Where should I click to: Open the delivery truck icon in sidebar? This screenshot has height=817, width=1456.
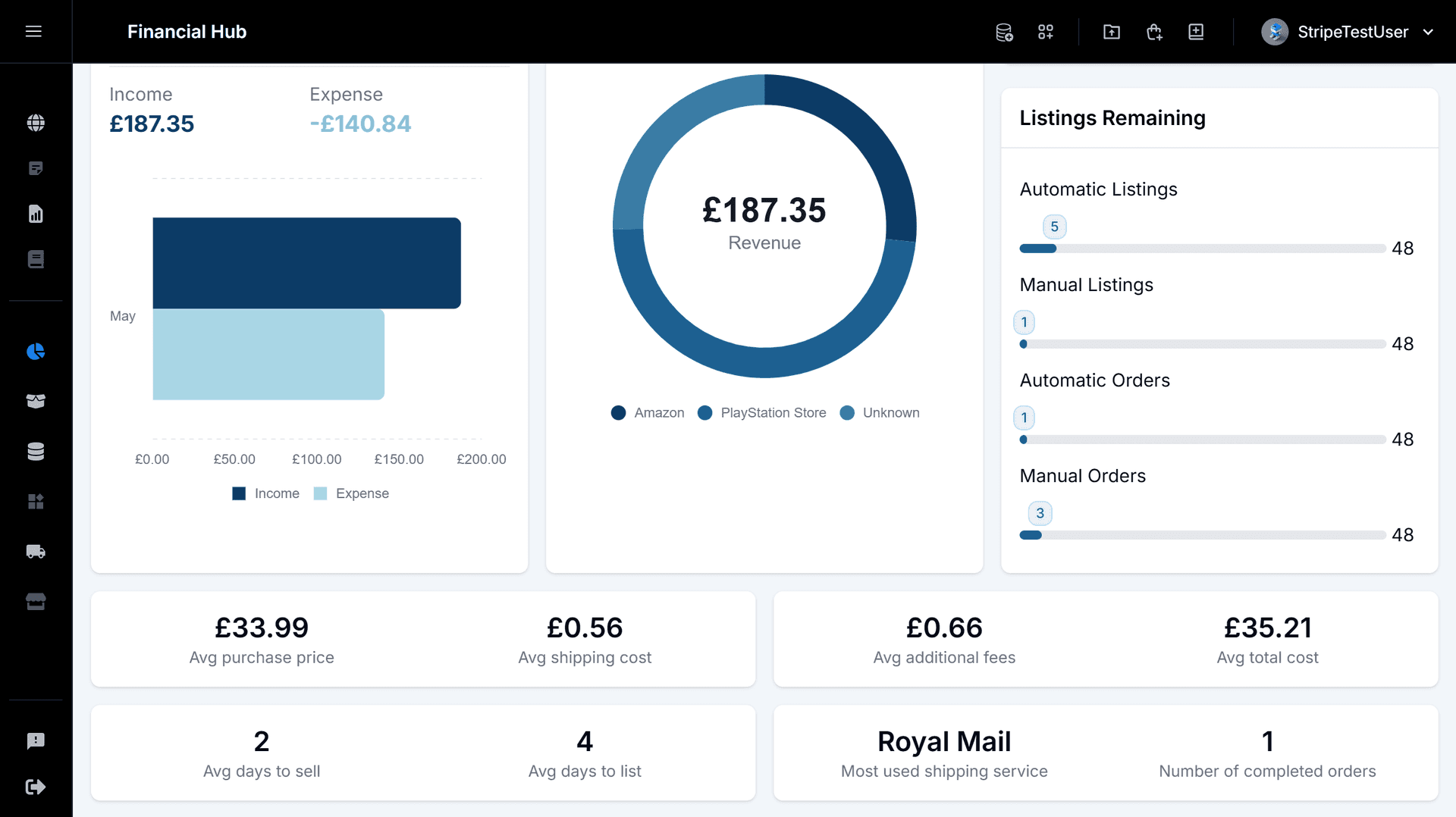36,552
